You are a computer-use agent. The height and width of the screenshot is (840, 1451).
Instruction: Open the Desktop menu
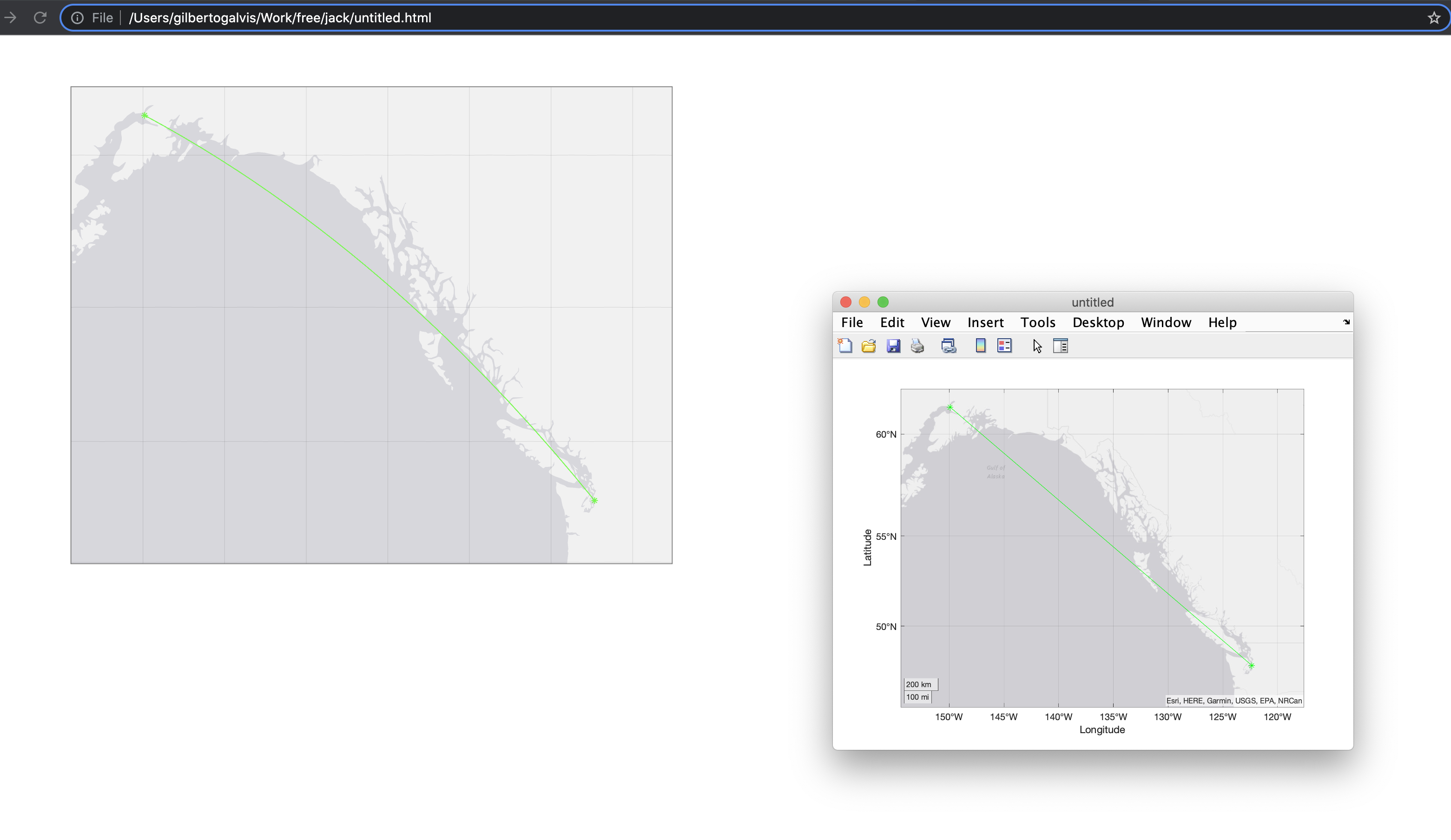point(1098,322)
